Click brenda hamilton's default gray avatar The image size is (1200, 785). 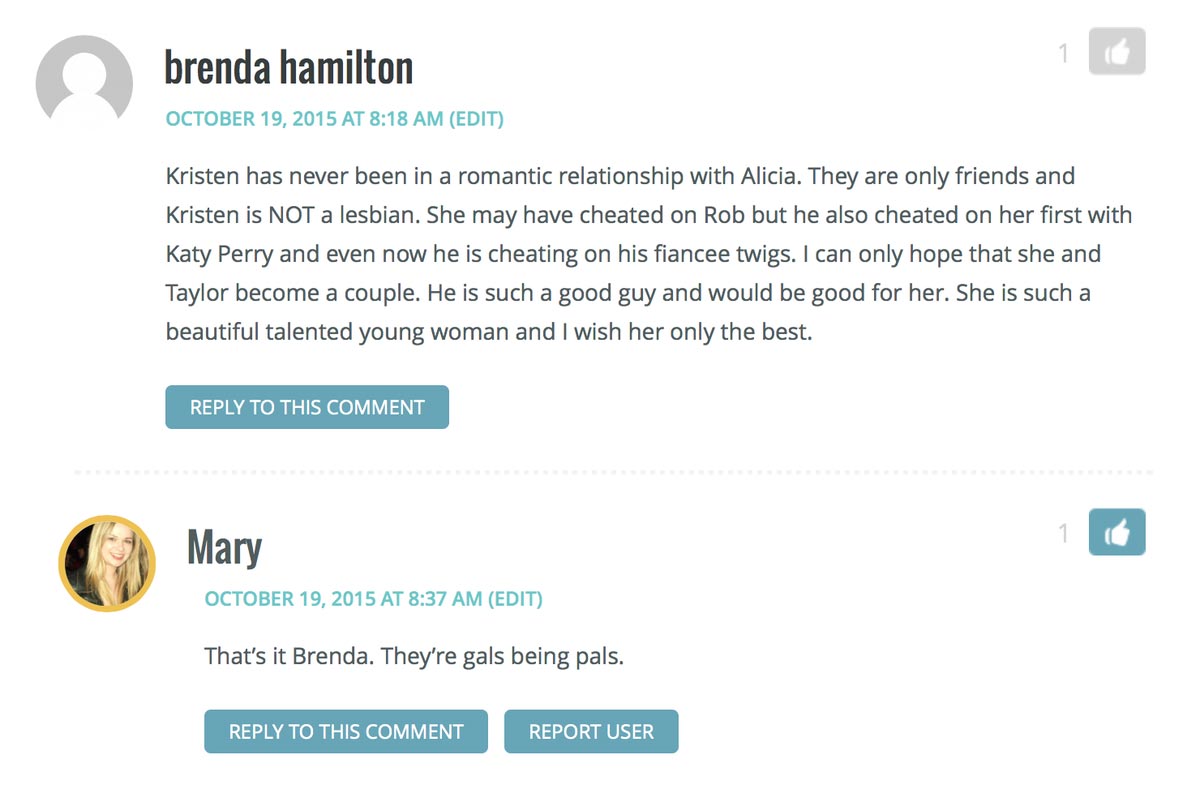pos(84,84)
